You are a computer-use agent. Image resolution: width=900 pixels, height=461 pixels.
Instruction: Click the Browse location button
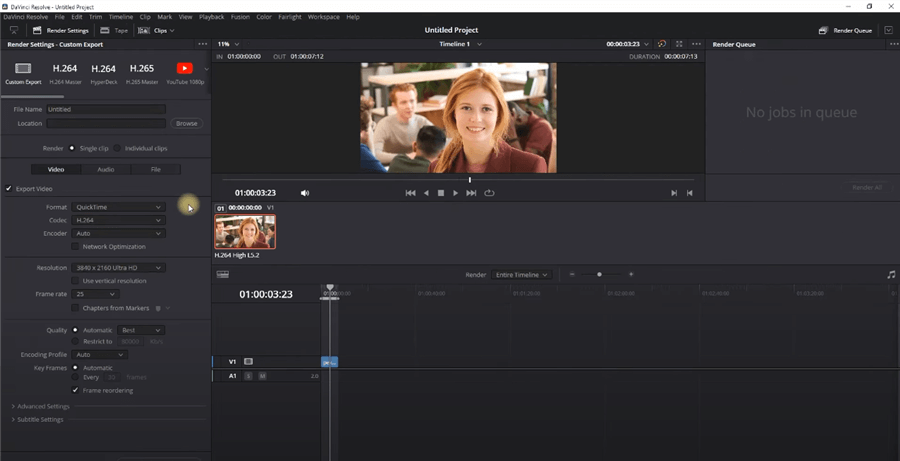point(187,123)
